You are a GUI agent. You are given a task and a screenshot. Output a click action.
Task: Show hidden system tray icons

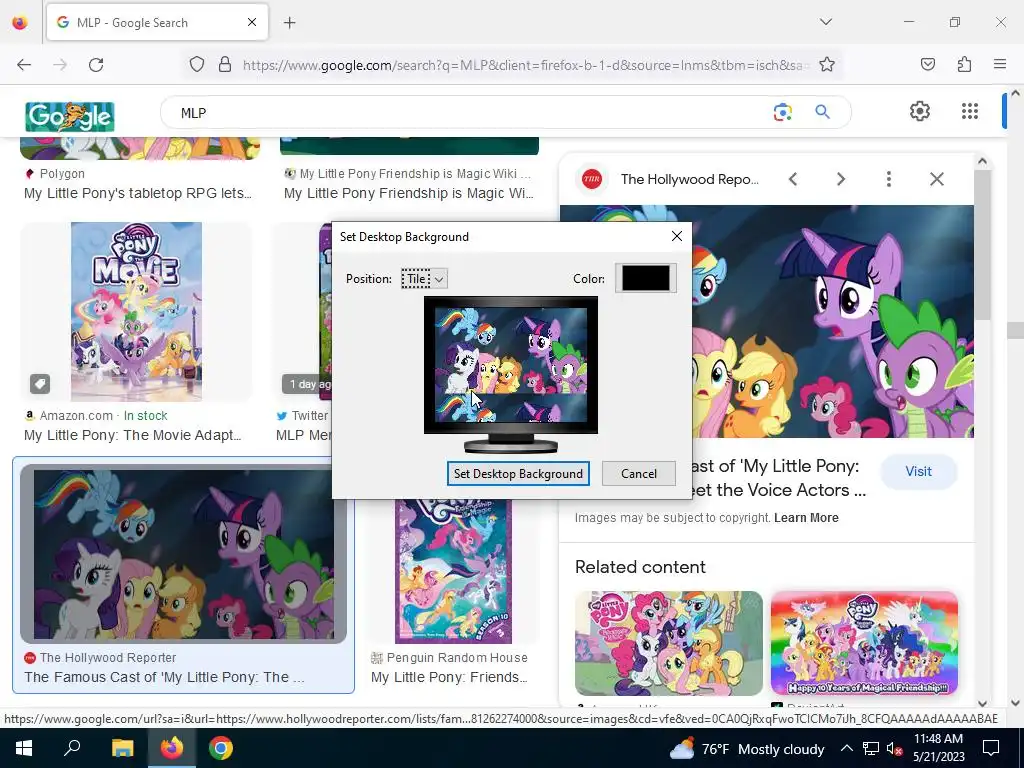coord(846,748)
